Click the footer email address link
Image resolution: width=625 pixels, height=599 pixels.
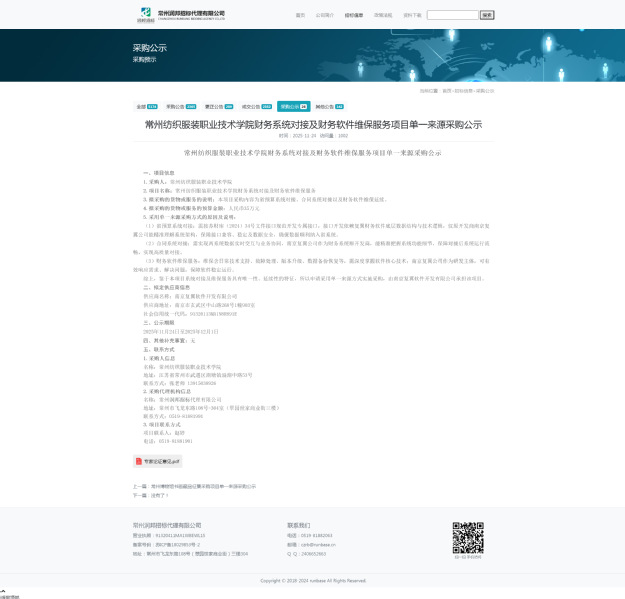point(318,544)
